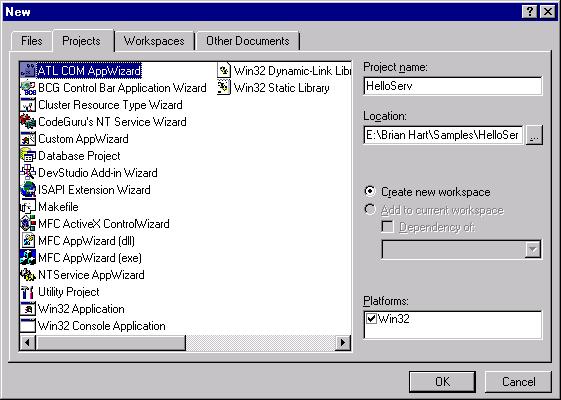Screen dimensions: 561x400
Task: Select the ATL COM AppWizard icon
Action: [x=28, y=70]
